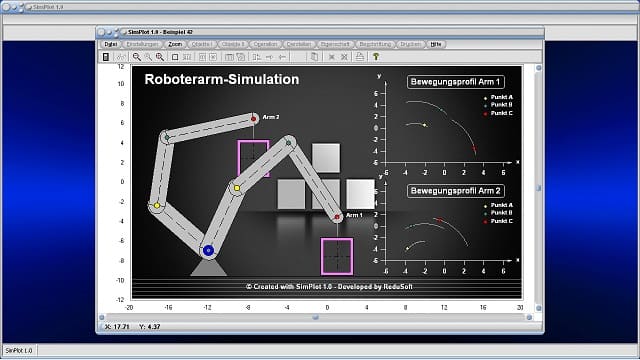Open the Hilfe menu

click(436, 44)
